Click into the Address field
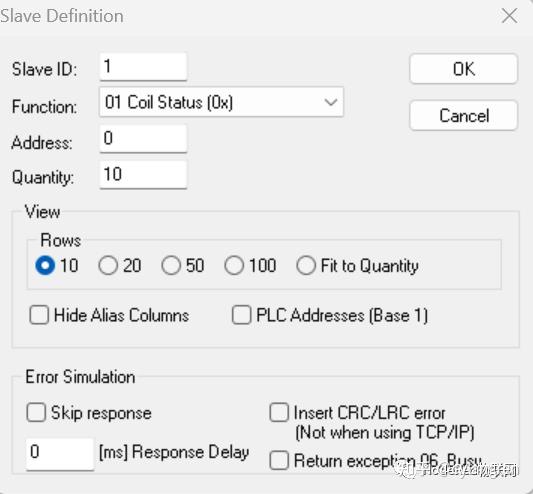533x494 pixels. [143, 139]
